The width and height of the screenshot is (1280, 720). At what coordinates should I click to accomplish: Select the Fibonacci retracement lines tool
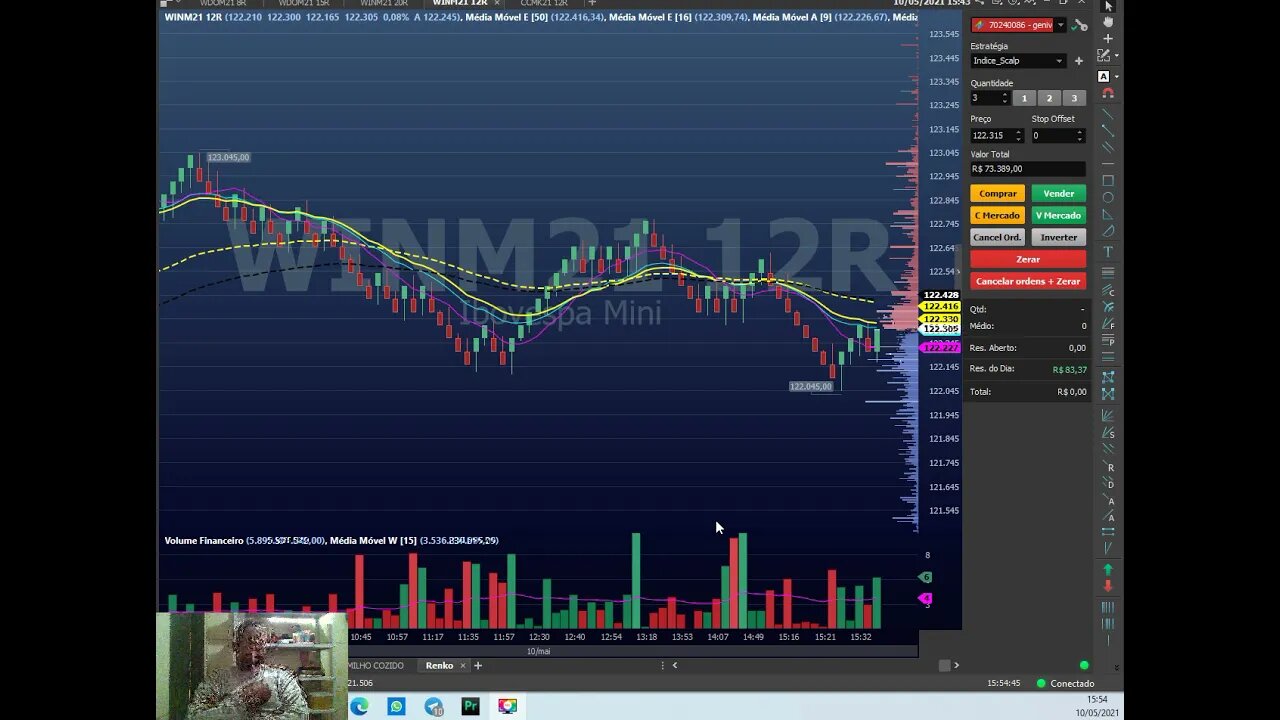(x=1108, y=272)
